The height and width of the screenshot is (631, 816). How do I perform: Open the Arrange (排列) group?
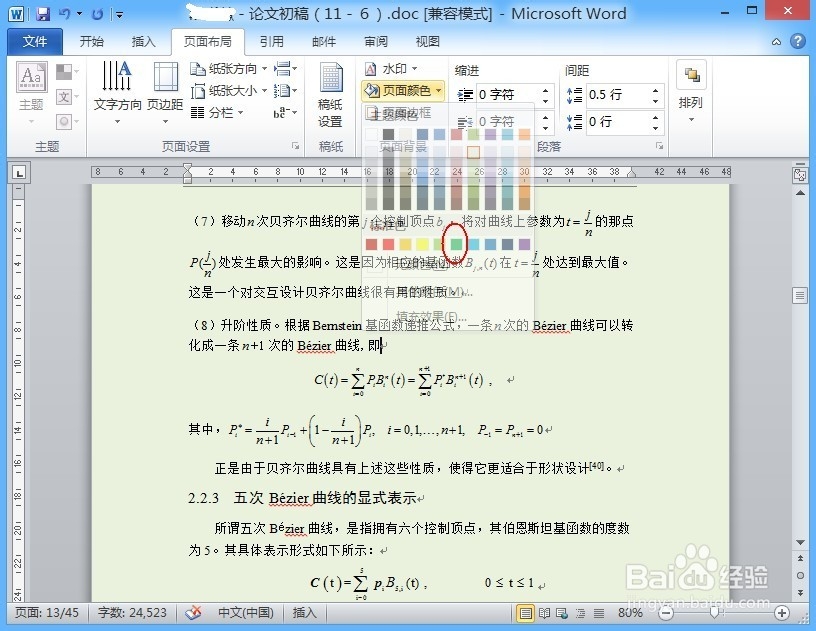point(691,93)
